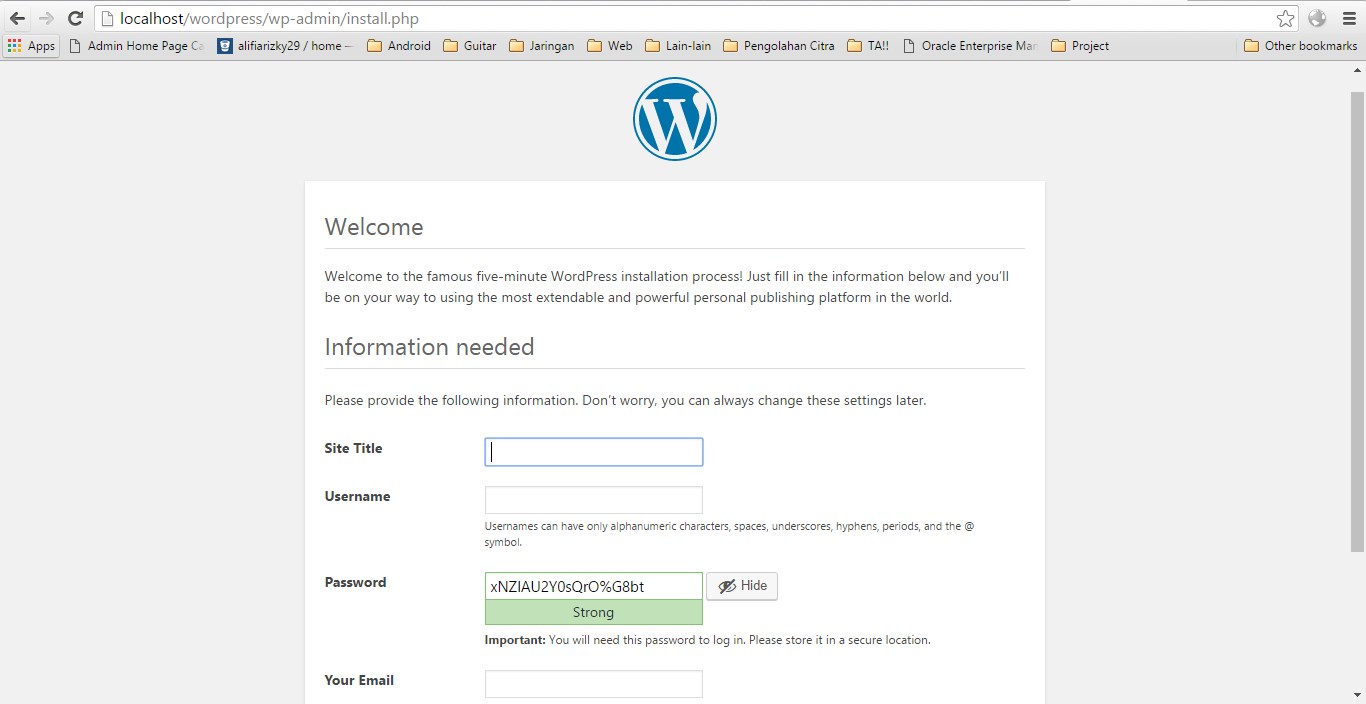Click the Password label
This screenshot has width=1366, height=704.
click(x=355, y=582)
